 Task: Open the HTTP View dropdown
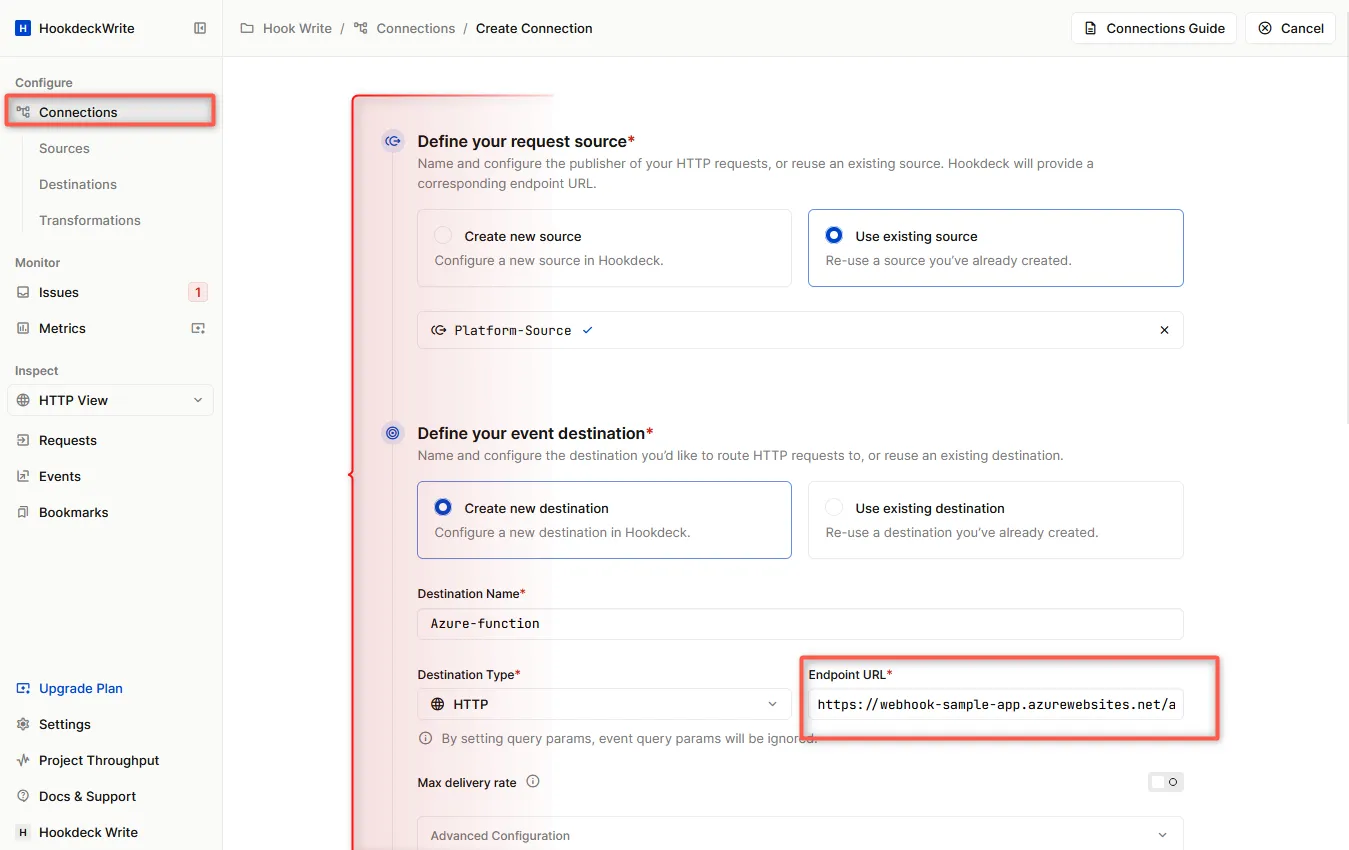(x=110, y=400)
